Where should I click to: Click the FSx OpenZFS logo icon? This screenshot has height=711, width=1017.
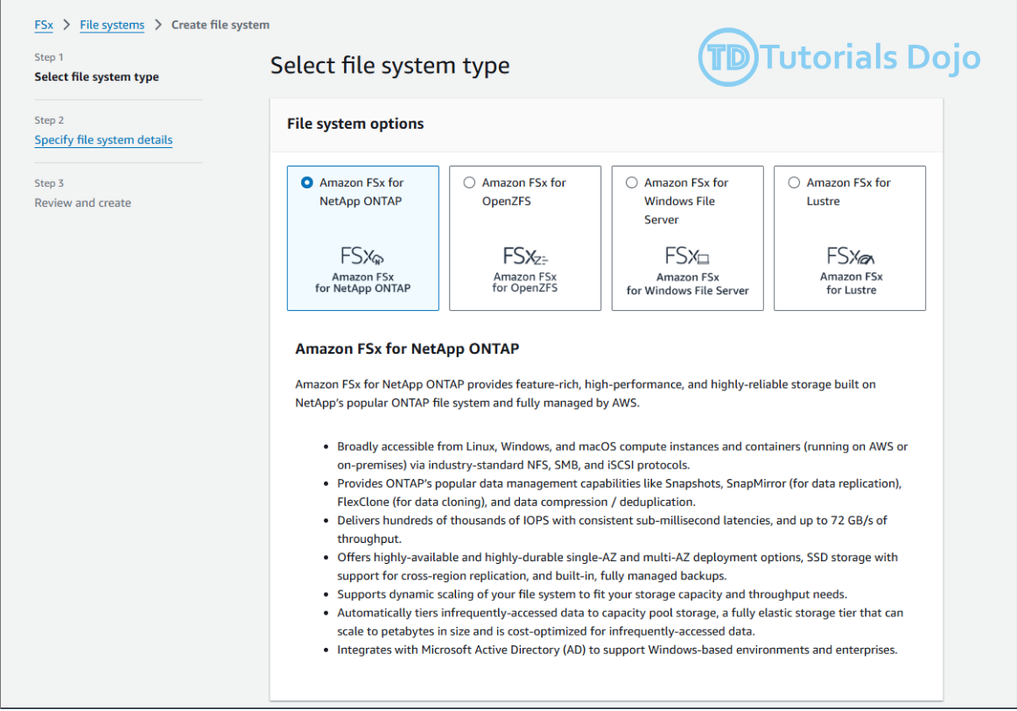[525, 256]
